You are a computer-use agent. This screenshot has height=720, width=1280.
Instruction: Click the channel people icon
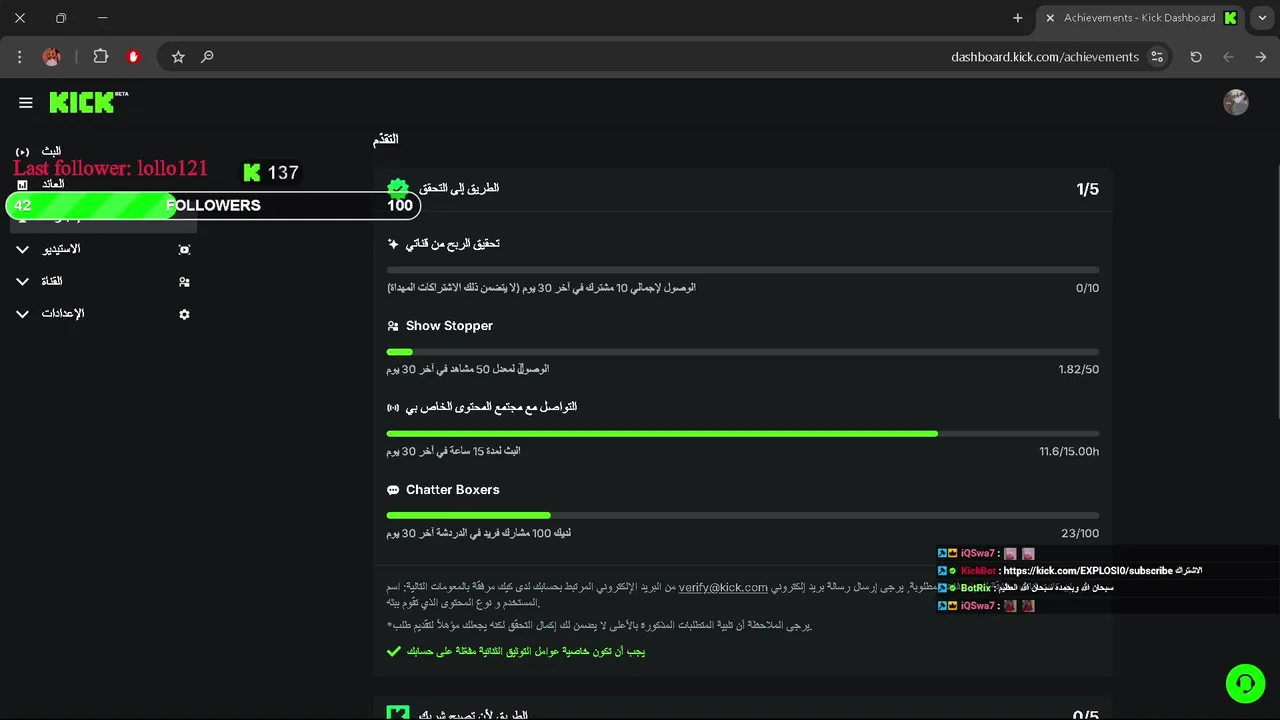(x=184, y=282)
